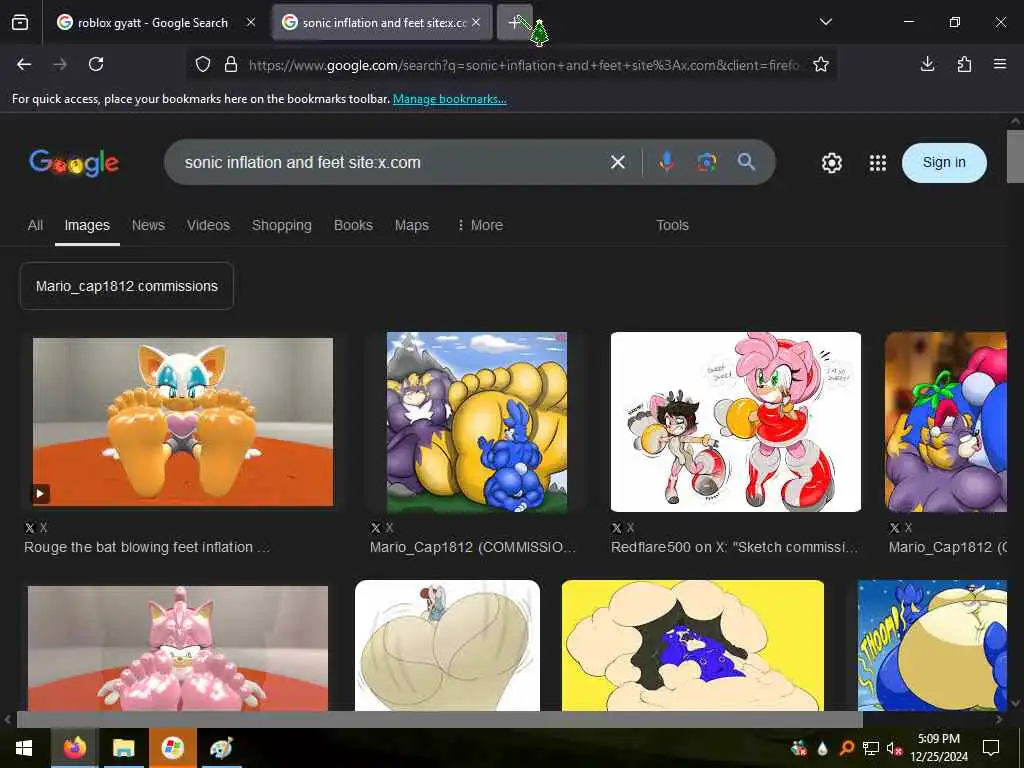Click the Google logo
Image resolution: width=1024 pixels, height=768 pixels.
tap(74, 163)
